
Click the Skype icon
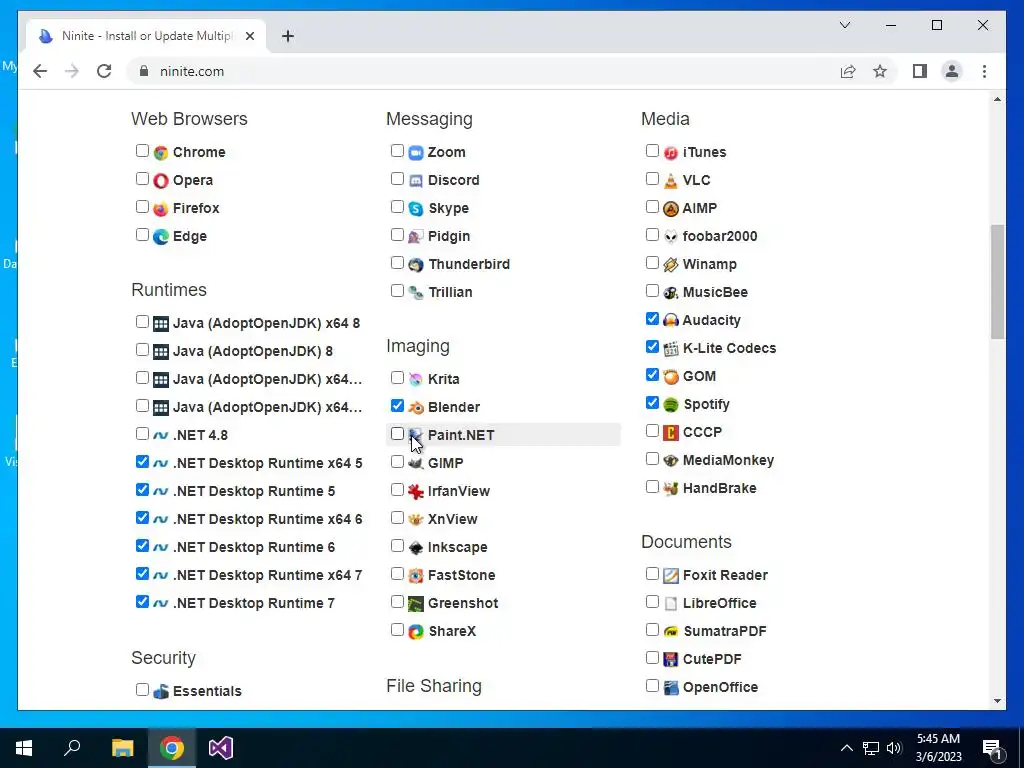point(416,209)
